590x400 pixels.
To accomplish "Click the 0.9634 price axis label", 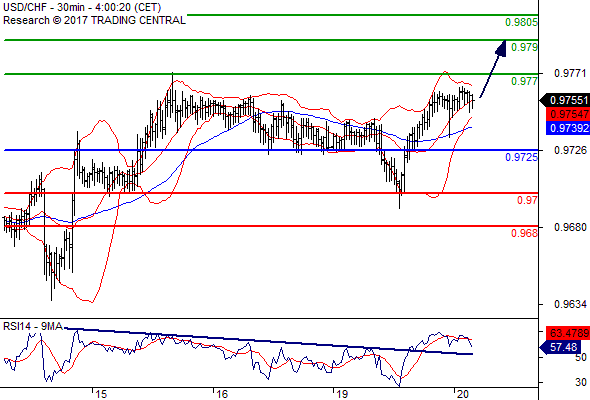I will coord(570,304).
